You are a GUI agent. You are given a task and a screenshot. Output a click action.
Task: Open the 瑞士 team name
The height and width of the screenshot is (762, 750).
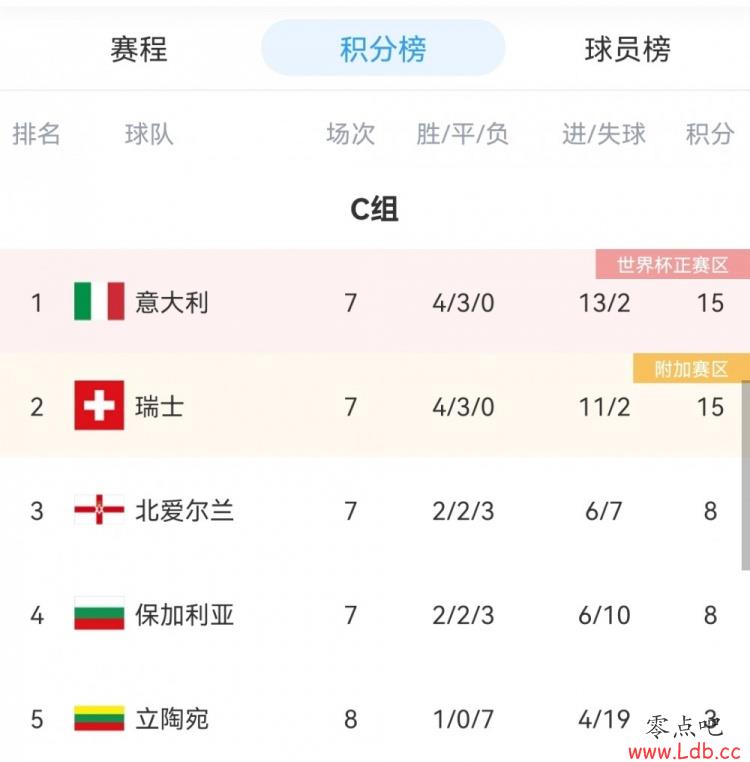pyautogui.click(x=160, y=407)
